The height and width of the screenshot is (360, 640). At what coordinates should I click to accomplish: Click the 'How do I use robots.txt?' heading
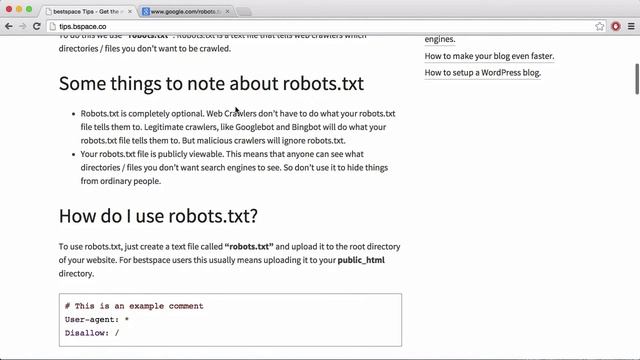(158, 216)
